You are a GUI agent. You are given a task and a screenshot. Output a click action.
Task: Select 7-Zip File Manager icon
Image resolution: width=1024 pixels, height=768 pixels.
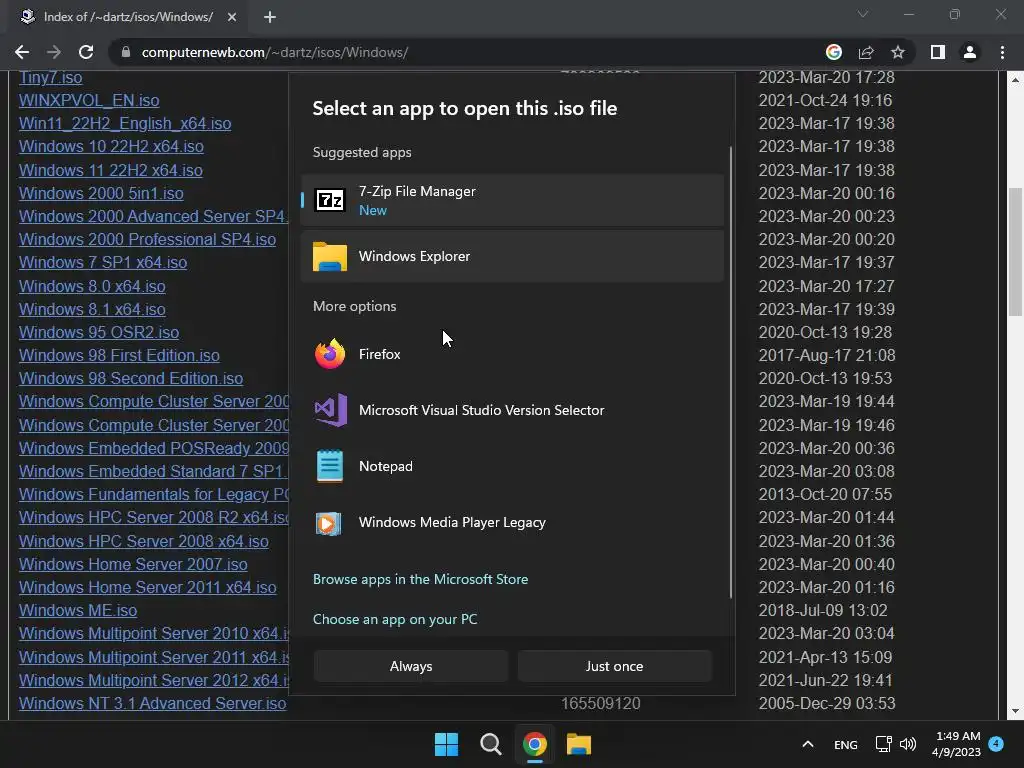(330, 200)
